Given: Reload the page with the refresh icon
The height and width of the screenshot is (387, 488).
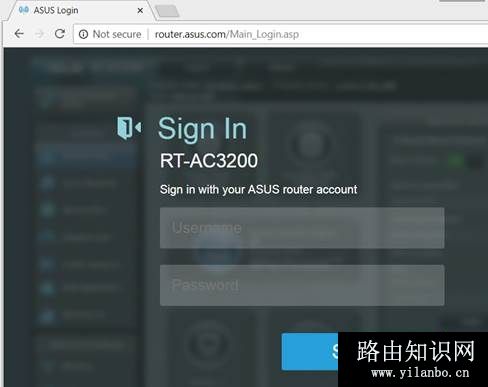Looking at the screenshot, I should (x=60, y=34).
